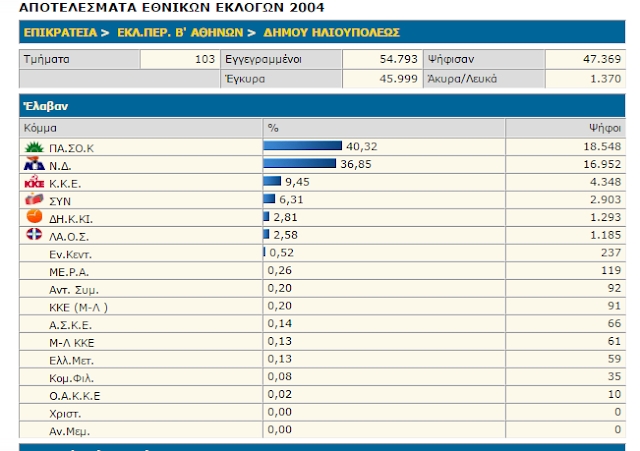Click the valid votes value 45.999

(398, 79)
